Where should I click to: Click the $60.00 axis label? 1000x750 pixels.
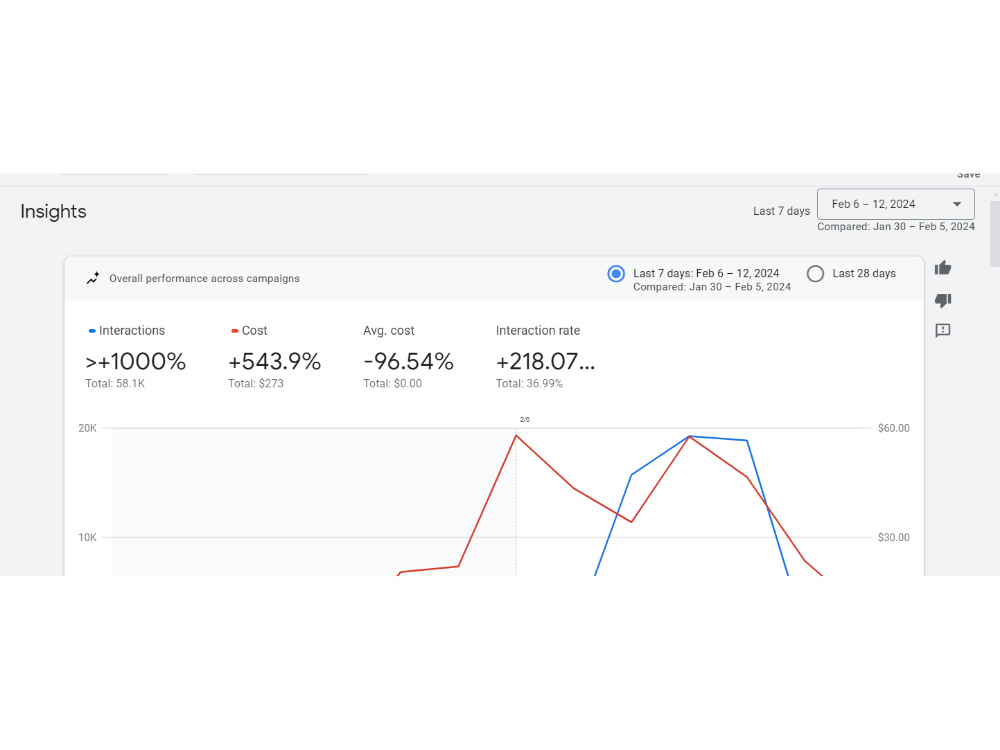coord(893,428)
